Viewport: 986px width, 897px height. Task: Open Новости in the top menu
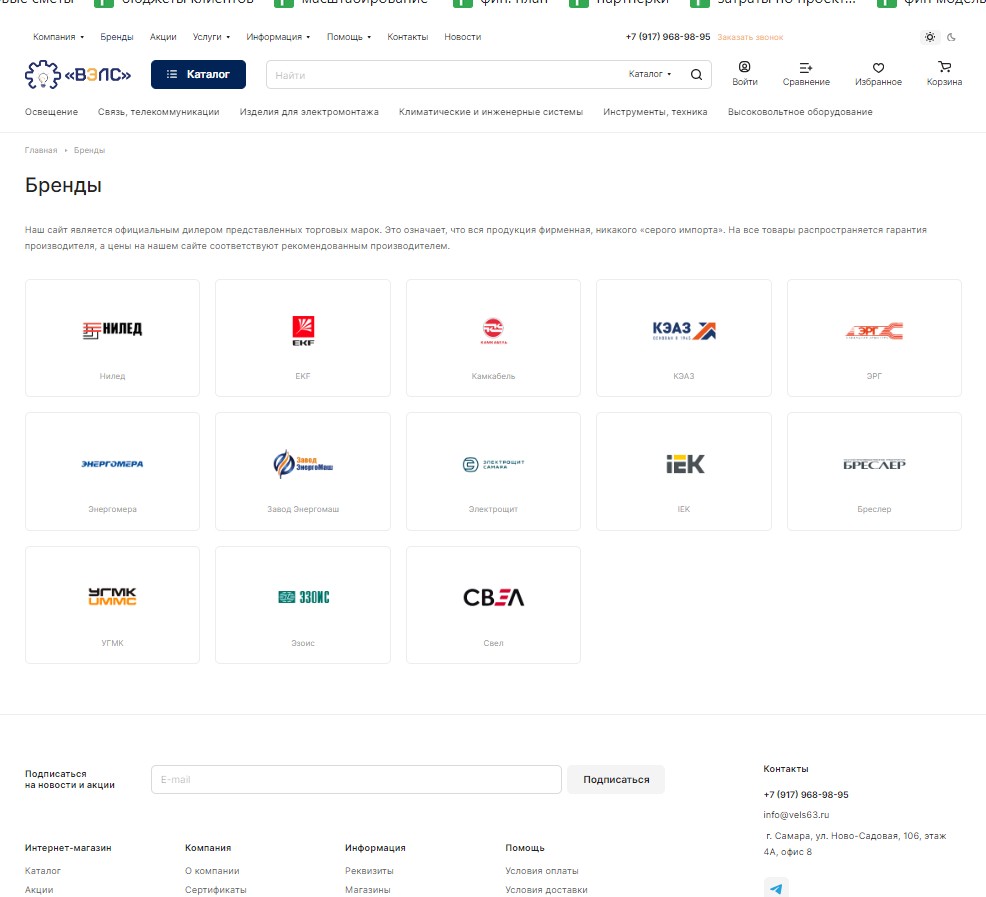[x=463, y=37]
